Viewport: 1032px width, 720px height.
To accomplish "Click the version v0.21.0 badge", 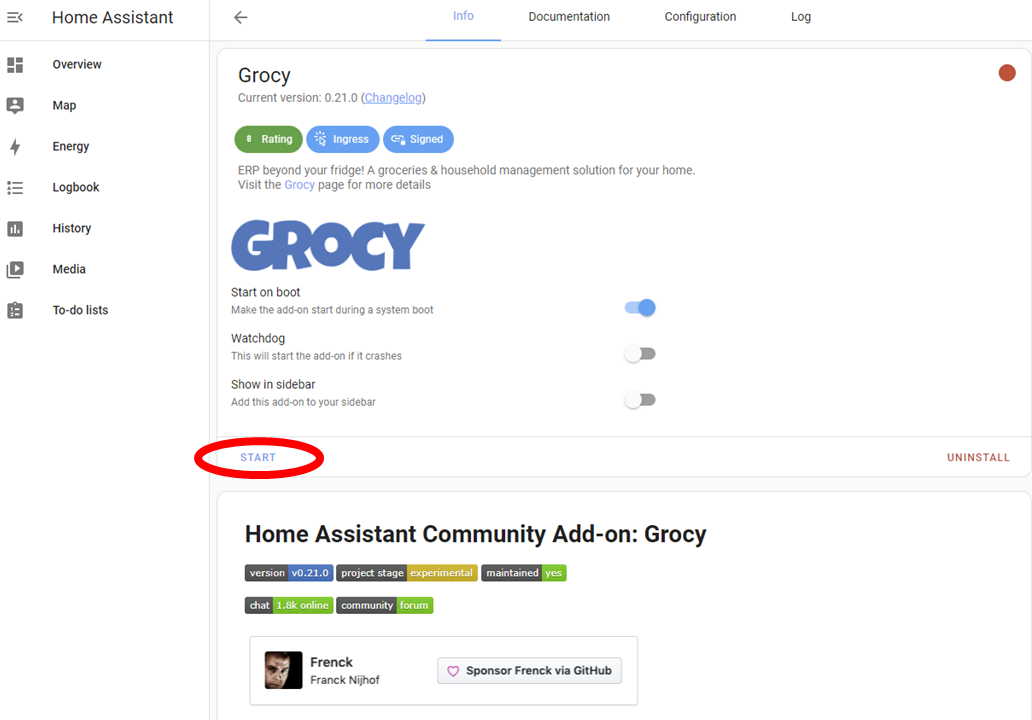I will click(289, 573).
